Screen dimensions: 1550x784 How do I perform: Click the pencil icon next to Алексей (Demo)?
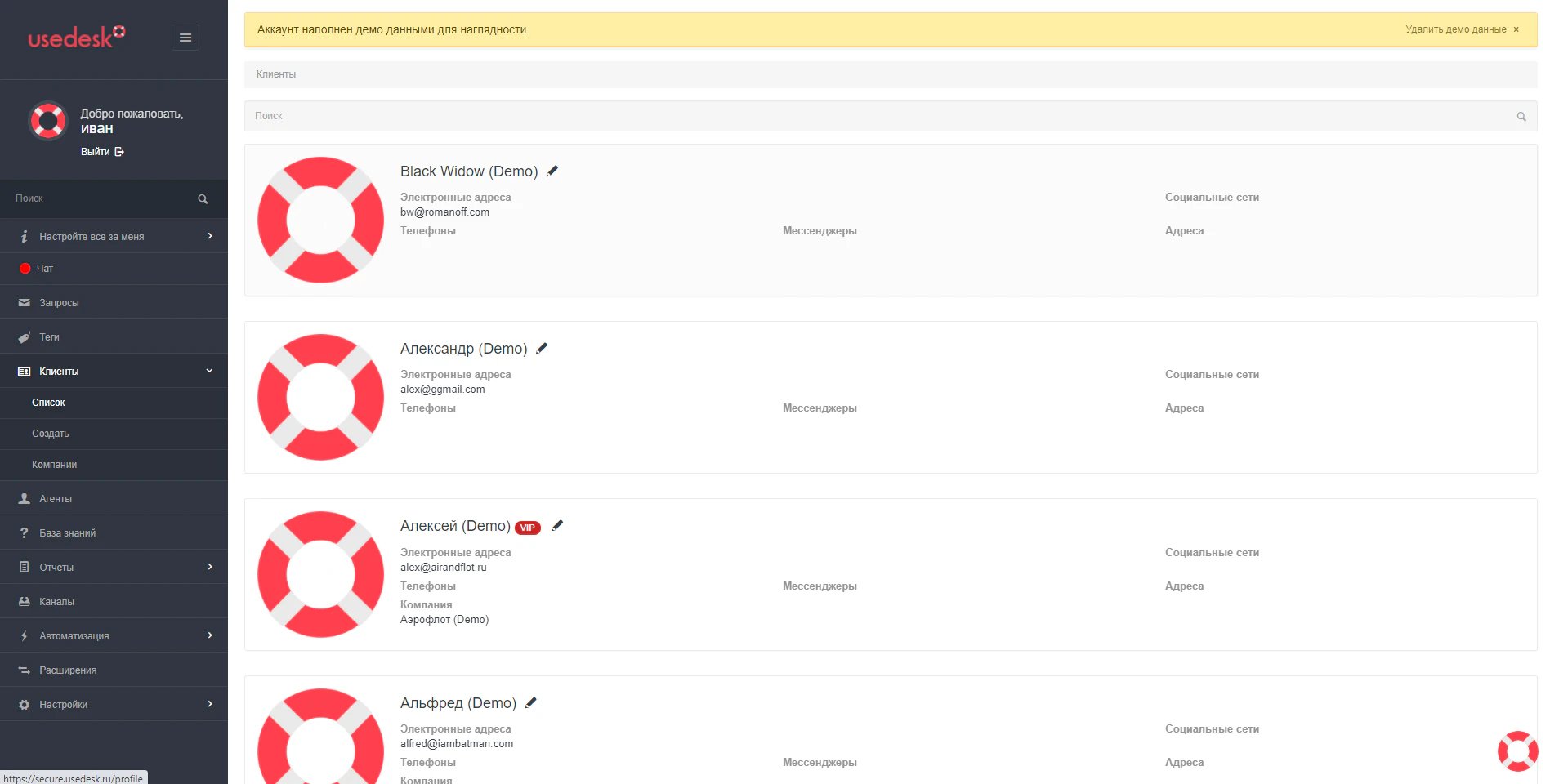point(557,525)
